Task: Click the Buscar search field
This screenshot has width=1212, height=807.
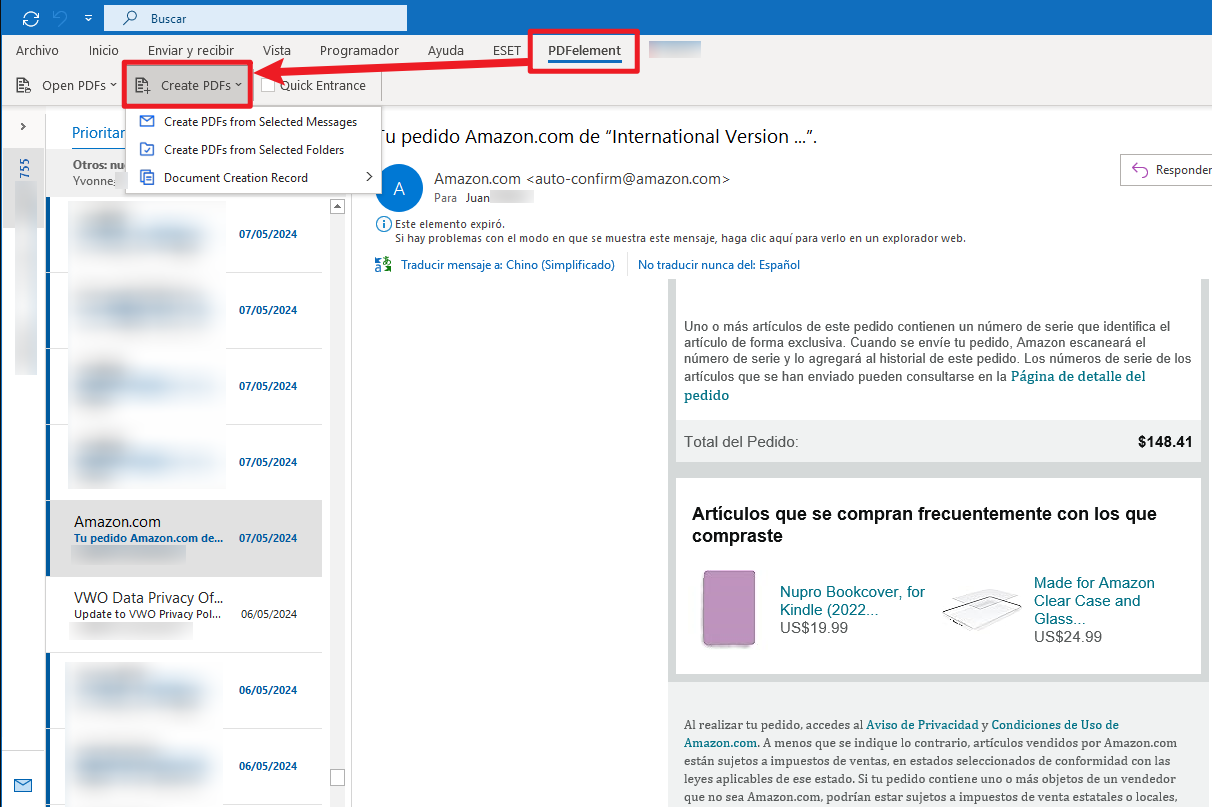Action: (x=253, y=18)
